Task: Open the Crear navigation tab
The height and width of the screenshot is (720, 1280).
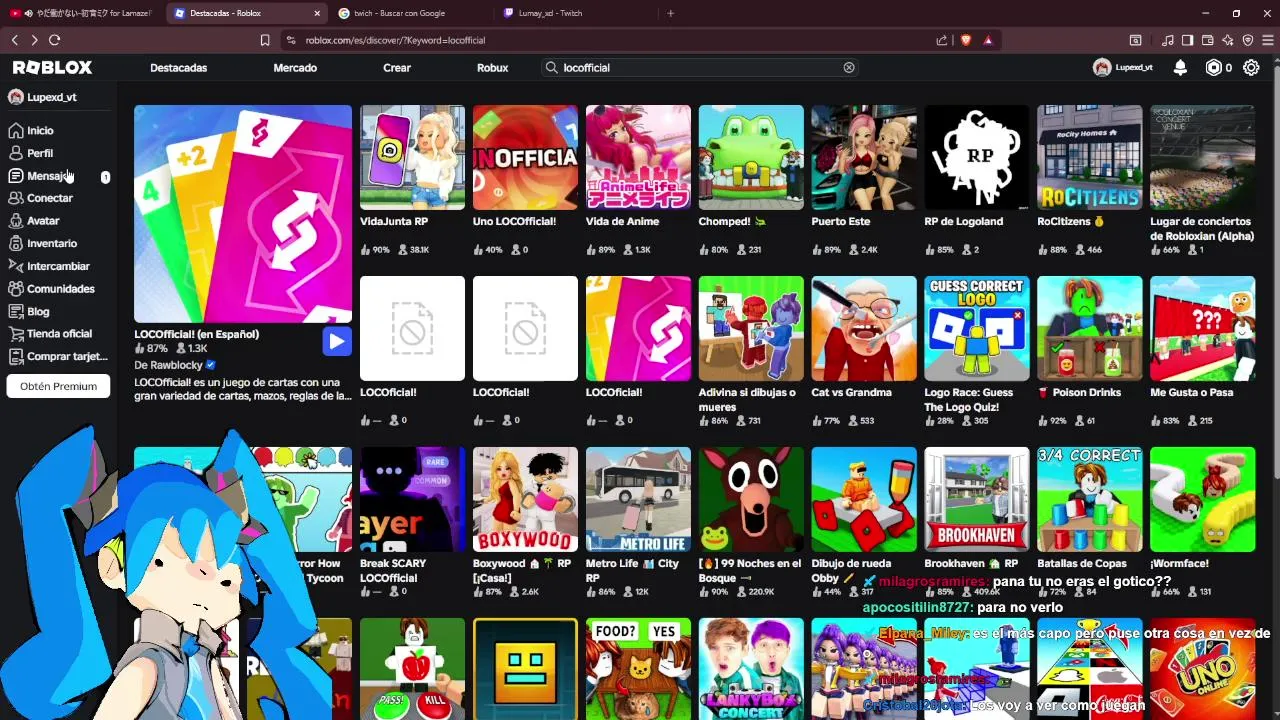Action: [x=397, y=68]
